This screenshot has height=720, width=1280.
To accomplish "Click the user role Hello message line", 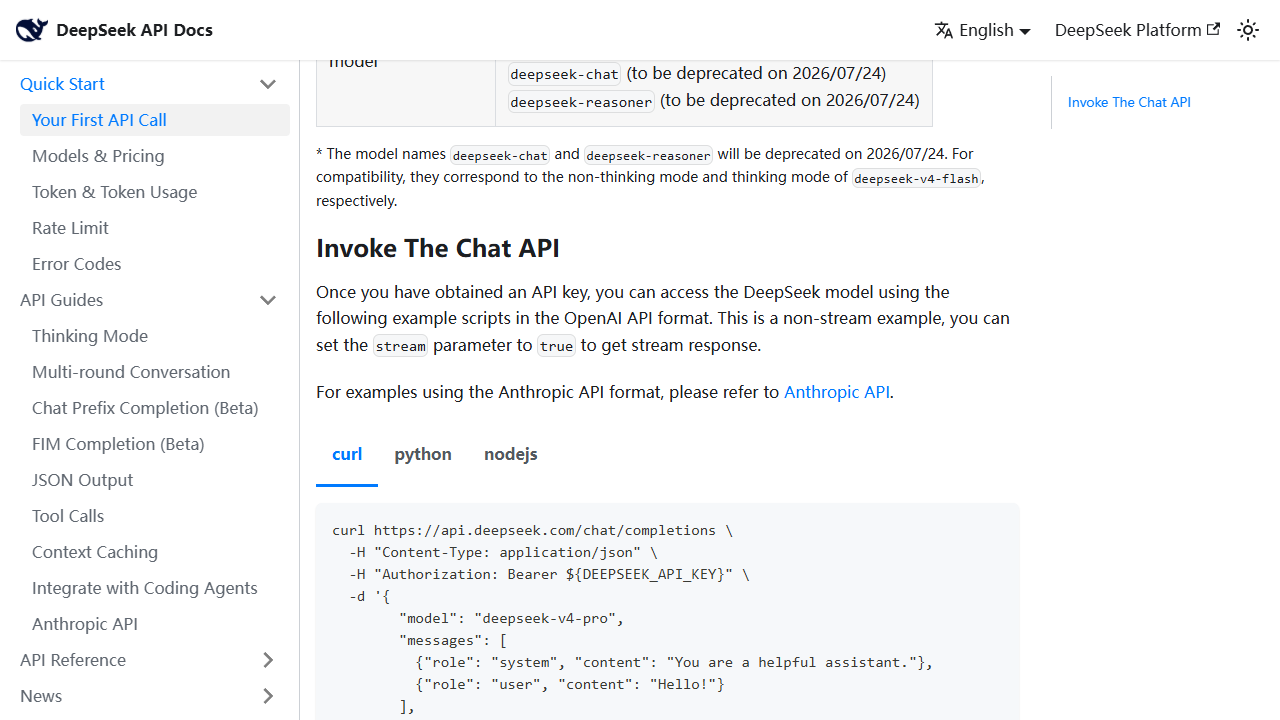I will (x=570, y=684).
